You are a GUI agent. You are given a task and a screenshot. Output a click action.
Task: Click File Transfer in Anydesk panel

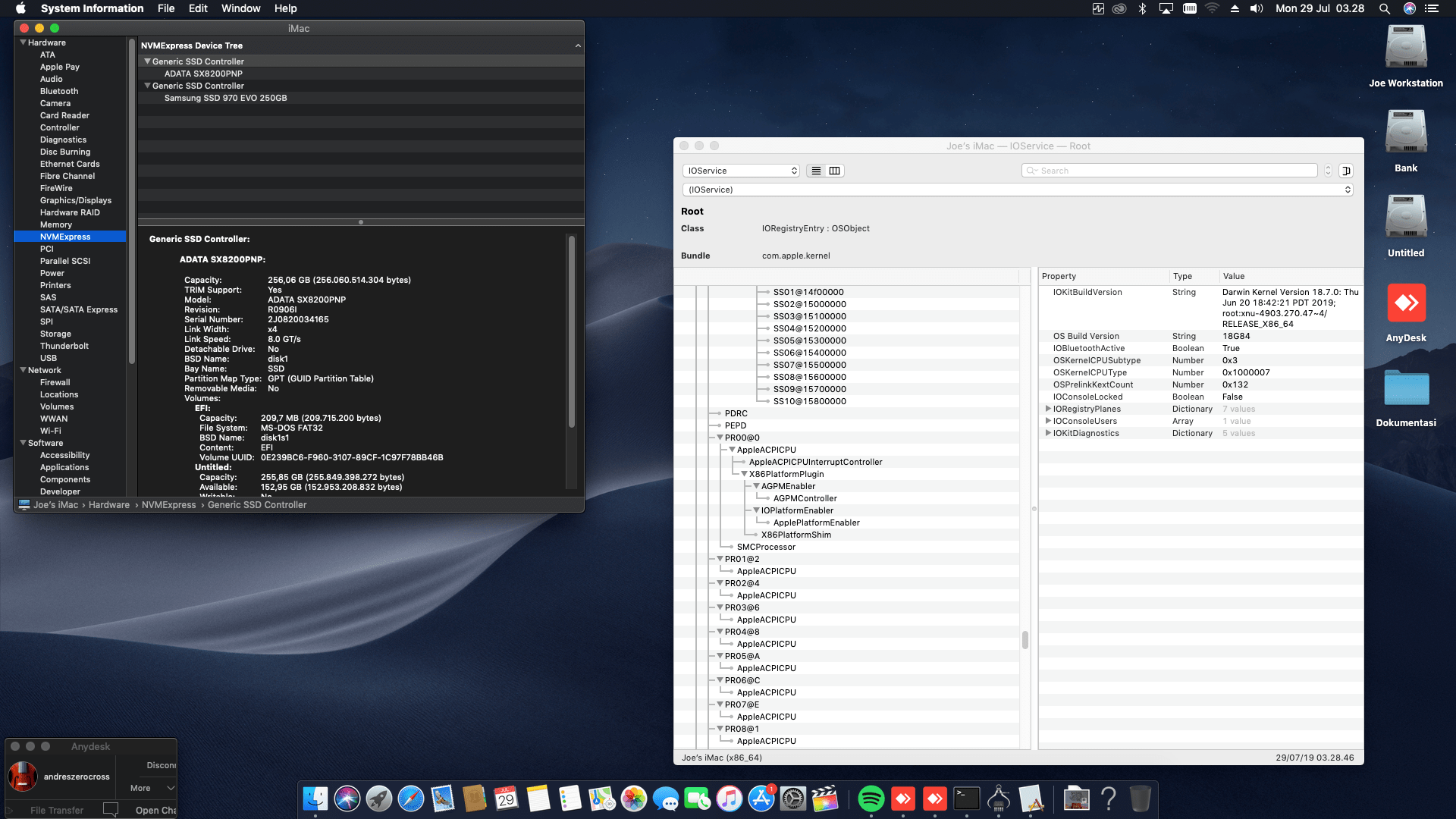click(x=57, y=810)
